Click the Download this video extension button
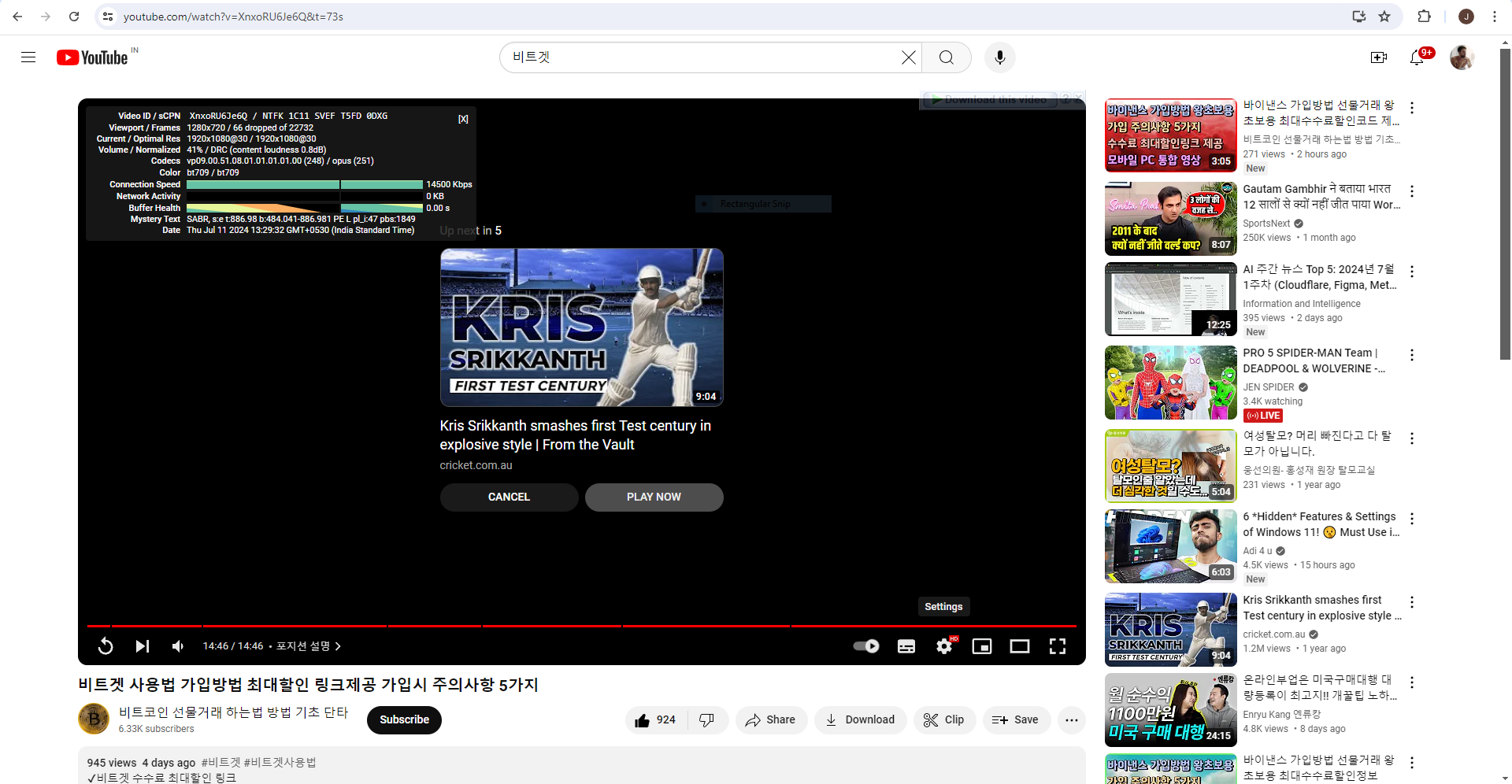Image resolution: width=1512 pixels, height=784 pixels. pyautogui.click(x=988, y=100)
